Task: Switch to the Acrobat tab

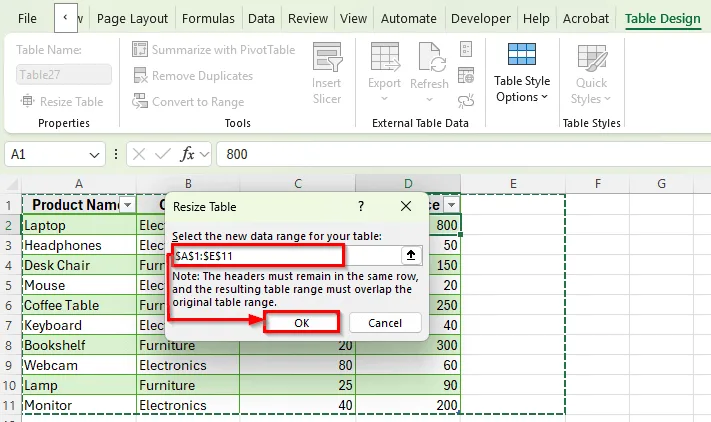Action: click(x=586, y=19)
